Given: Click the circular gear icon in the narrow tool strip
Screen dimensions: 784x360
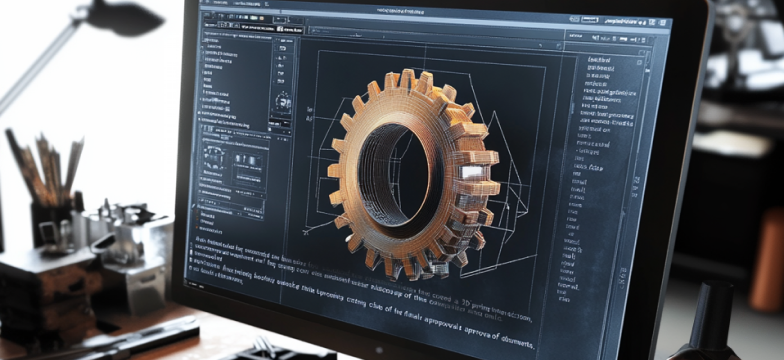Looking at the screenshot, I should point(284,102).
